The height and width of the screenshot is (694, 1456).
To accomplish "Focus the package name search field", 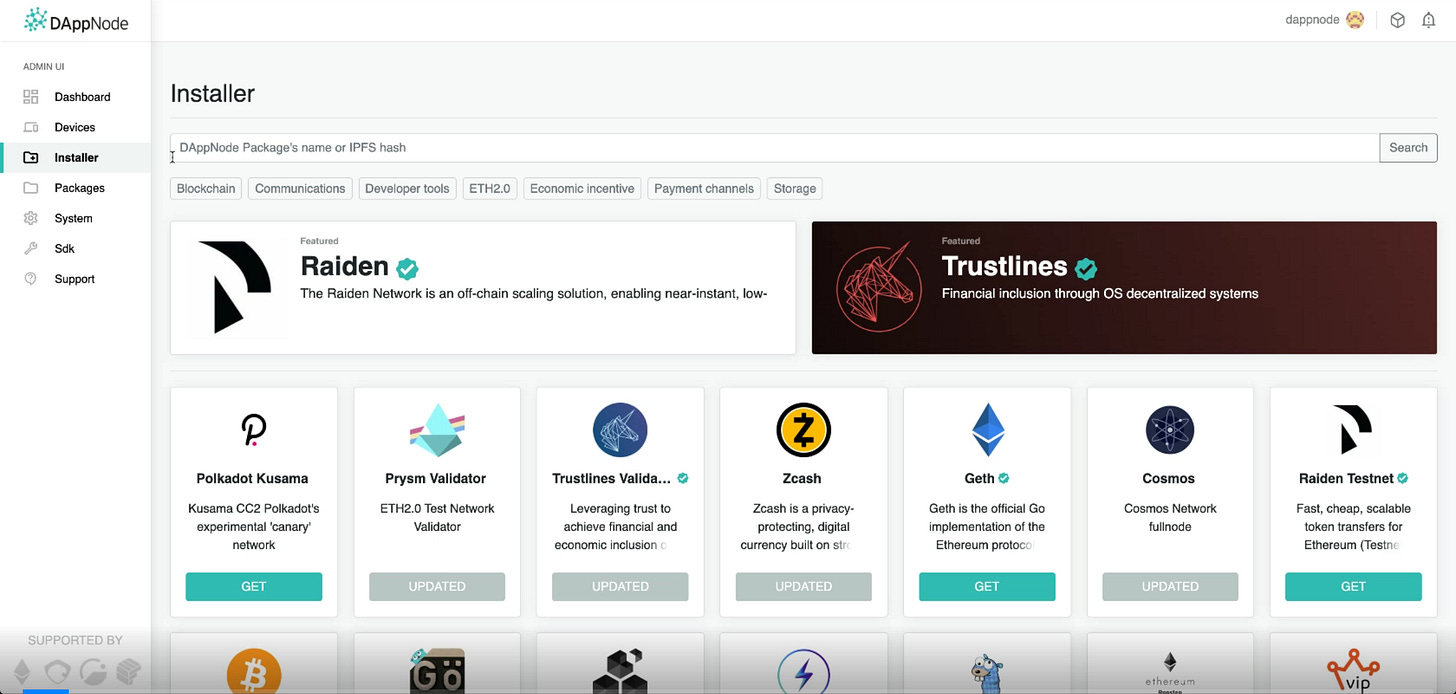I will (775, 147).
